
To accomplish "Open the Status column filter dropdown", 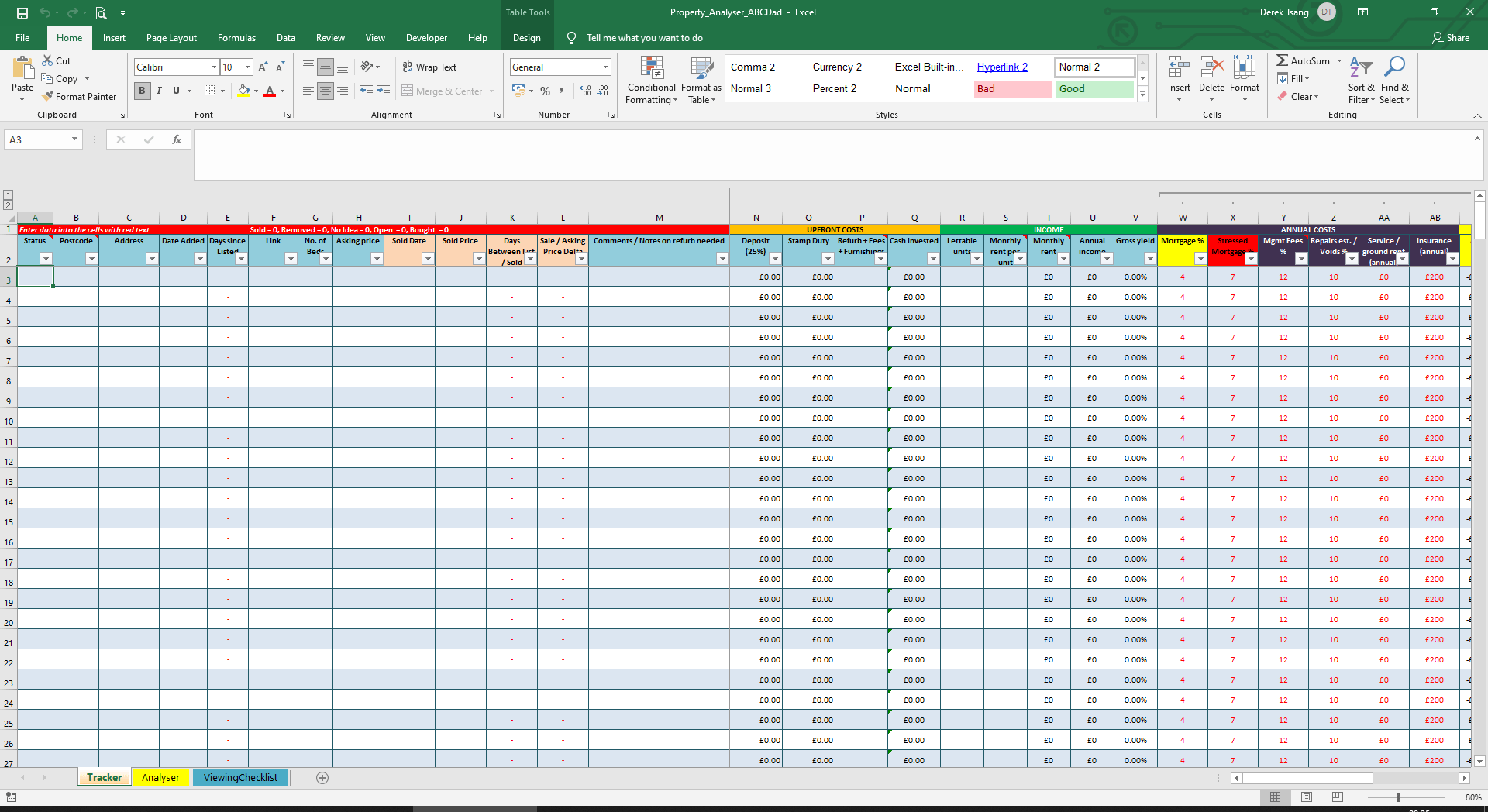I will (x=44, y=259).
